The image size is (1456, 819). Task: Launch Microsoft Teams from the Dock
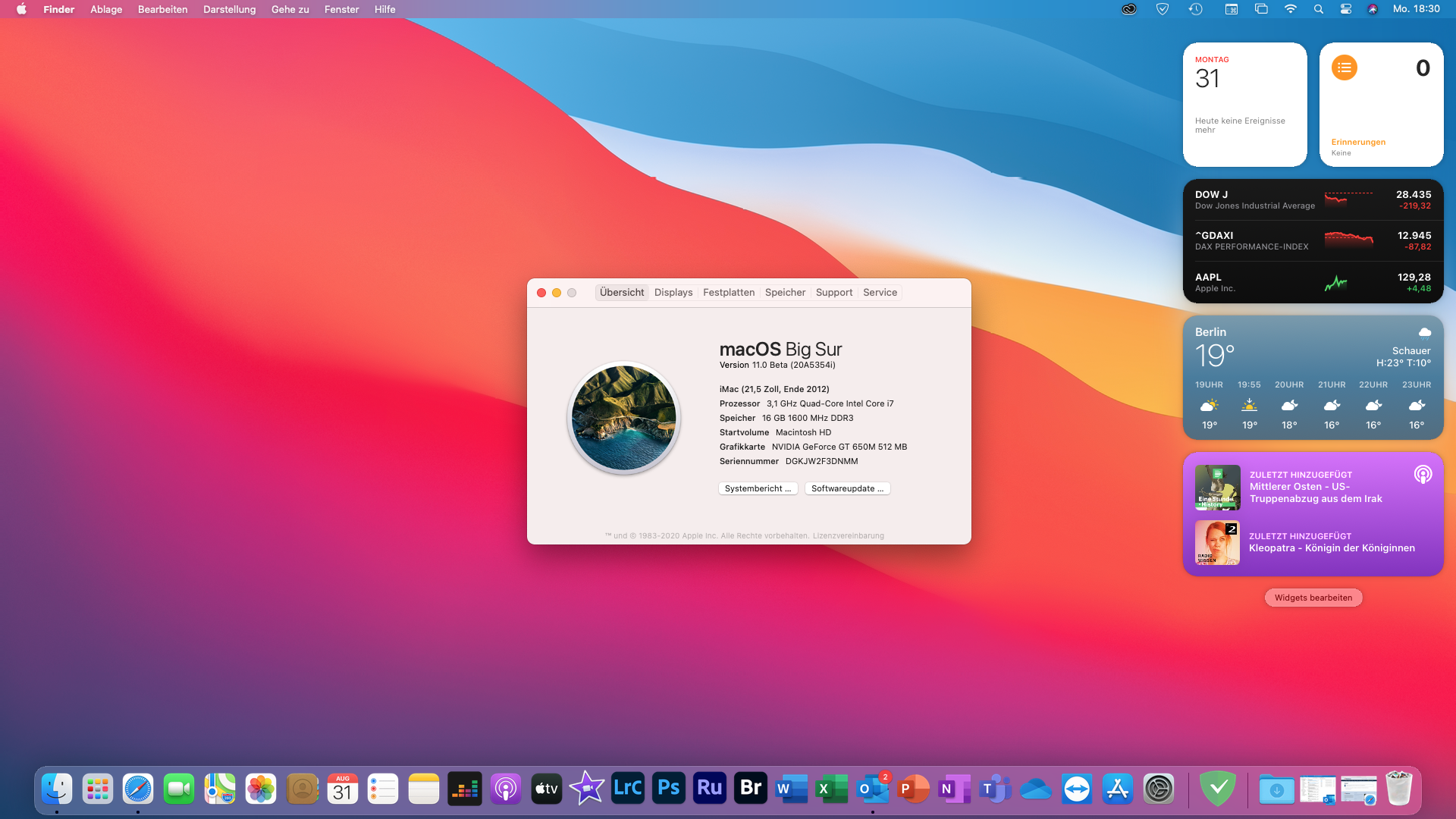click(995, 789)
